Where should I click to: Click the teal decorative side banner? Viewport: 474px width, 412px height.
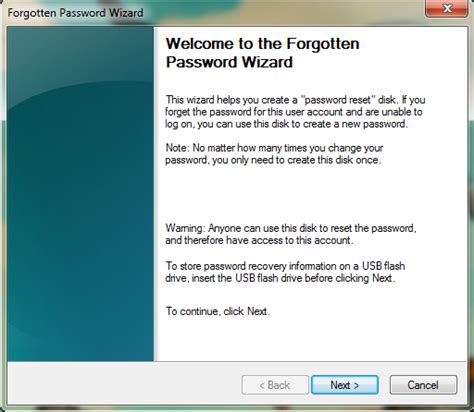(80, 194)
